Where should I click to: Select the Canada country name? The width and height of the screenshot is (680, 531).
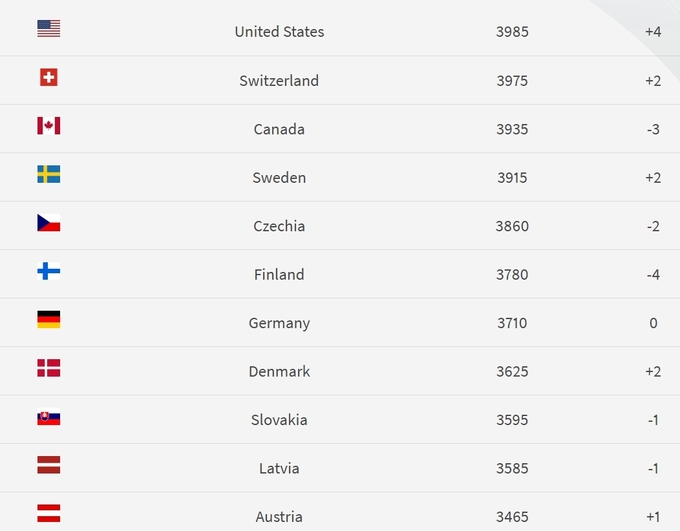pos(279,129)
